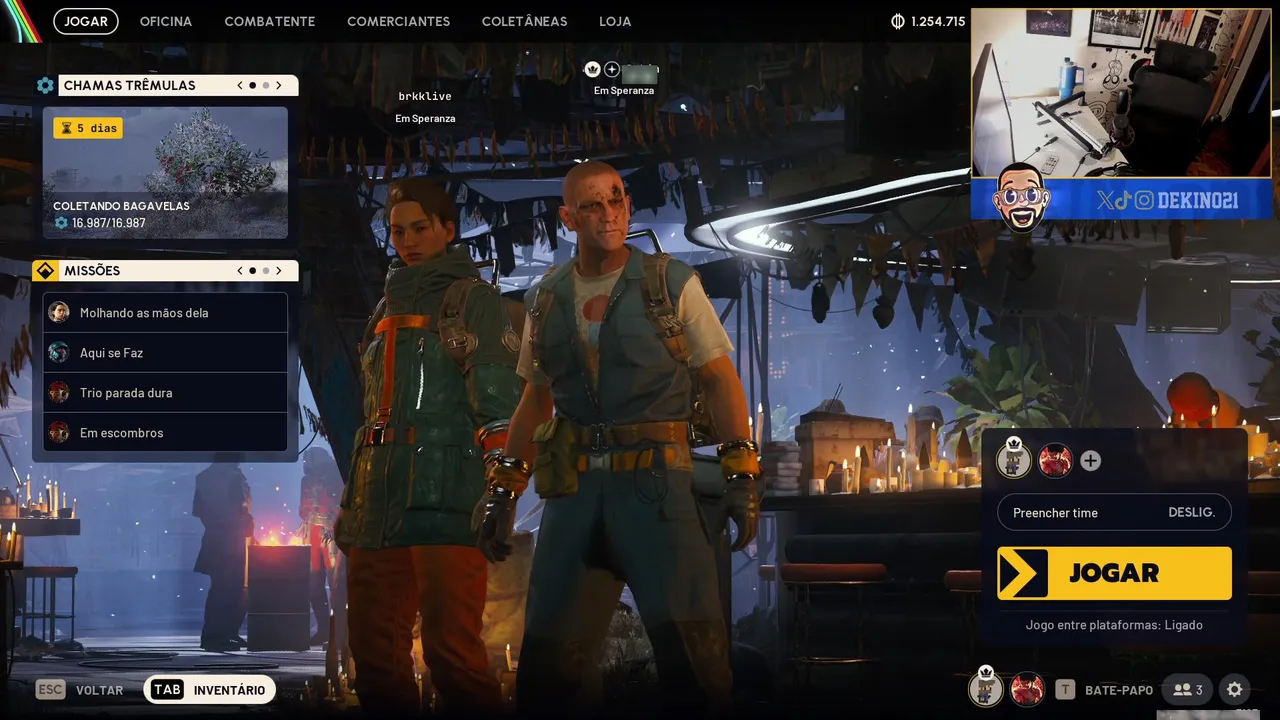
Task: Click trader portrait for Aqui se Faz
Action: tap(59, 352)
